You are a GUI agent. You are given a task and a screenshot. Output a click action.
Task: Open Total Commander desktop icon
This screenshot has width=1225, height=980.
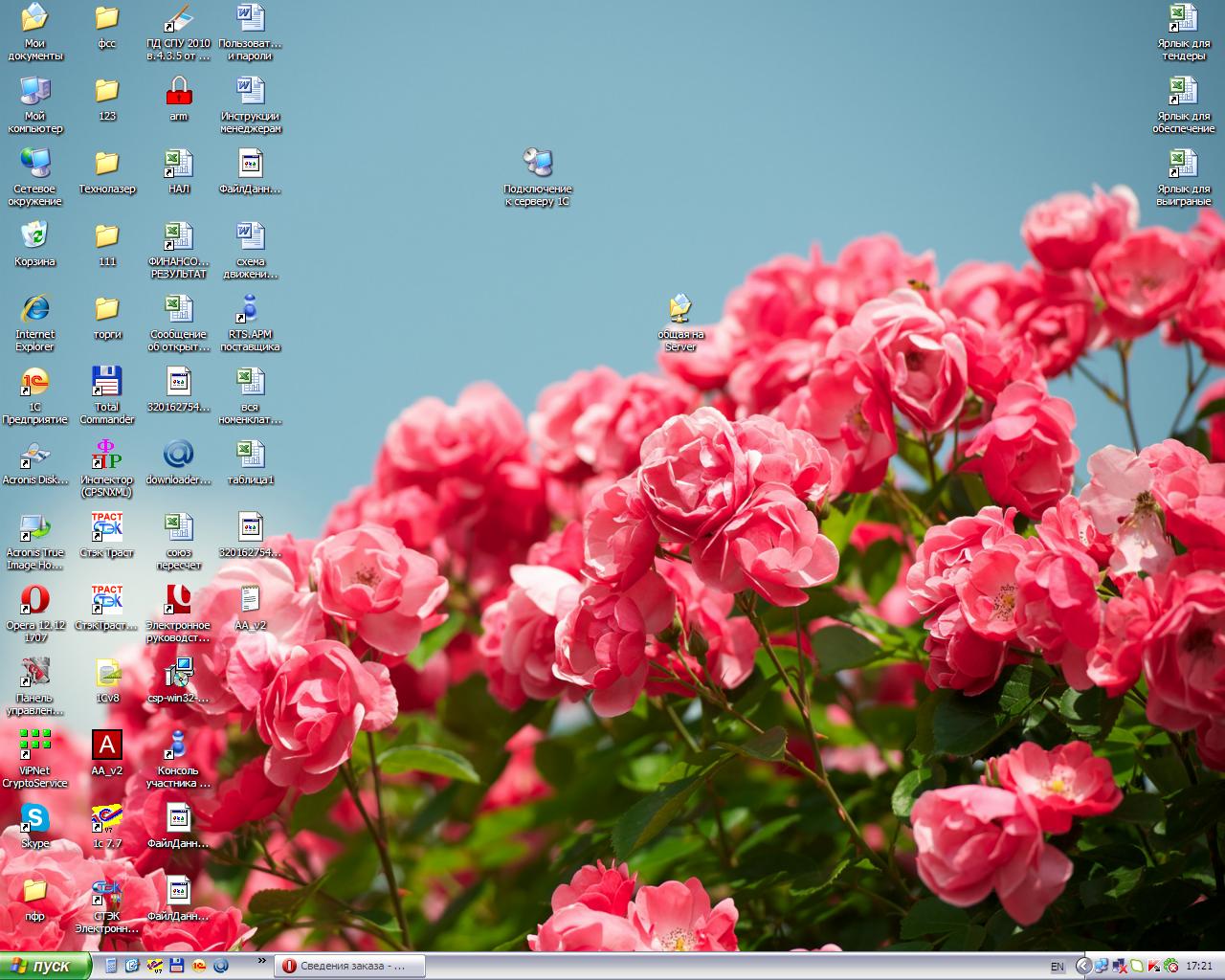tap(107, 382)
